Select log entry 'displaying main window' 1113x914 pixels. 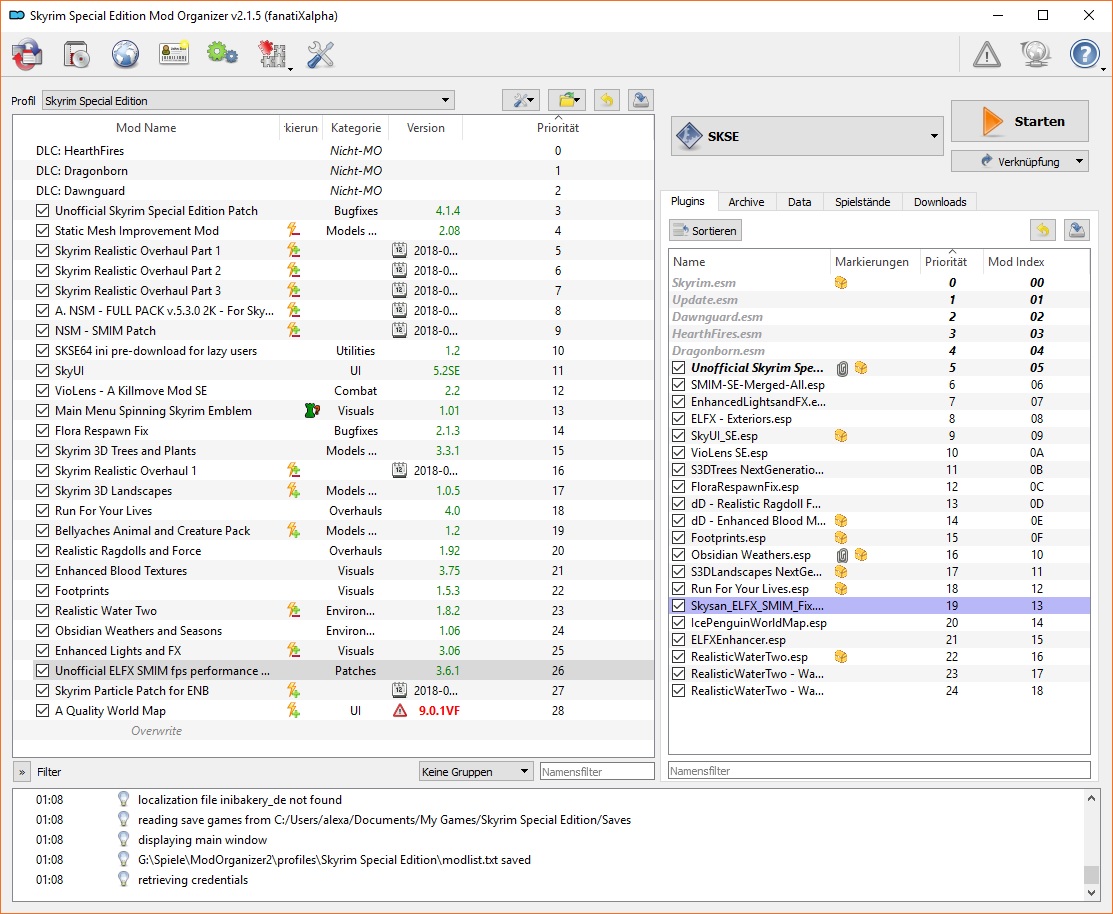pyautogui.click(x=202, y=839)
